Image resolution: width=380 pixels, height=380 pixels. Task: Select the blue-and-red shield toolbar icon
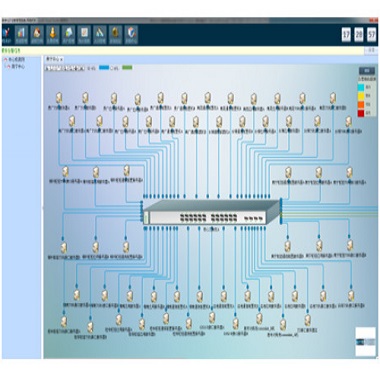(x=132, y=35)
